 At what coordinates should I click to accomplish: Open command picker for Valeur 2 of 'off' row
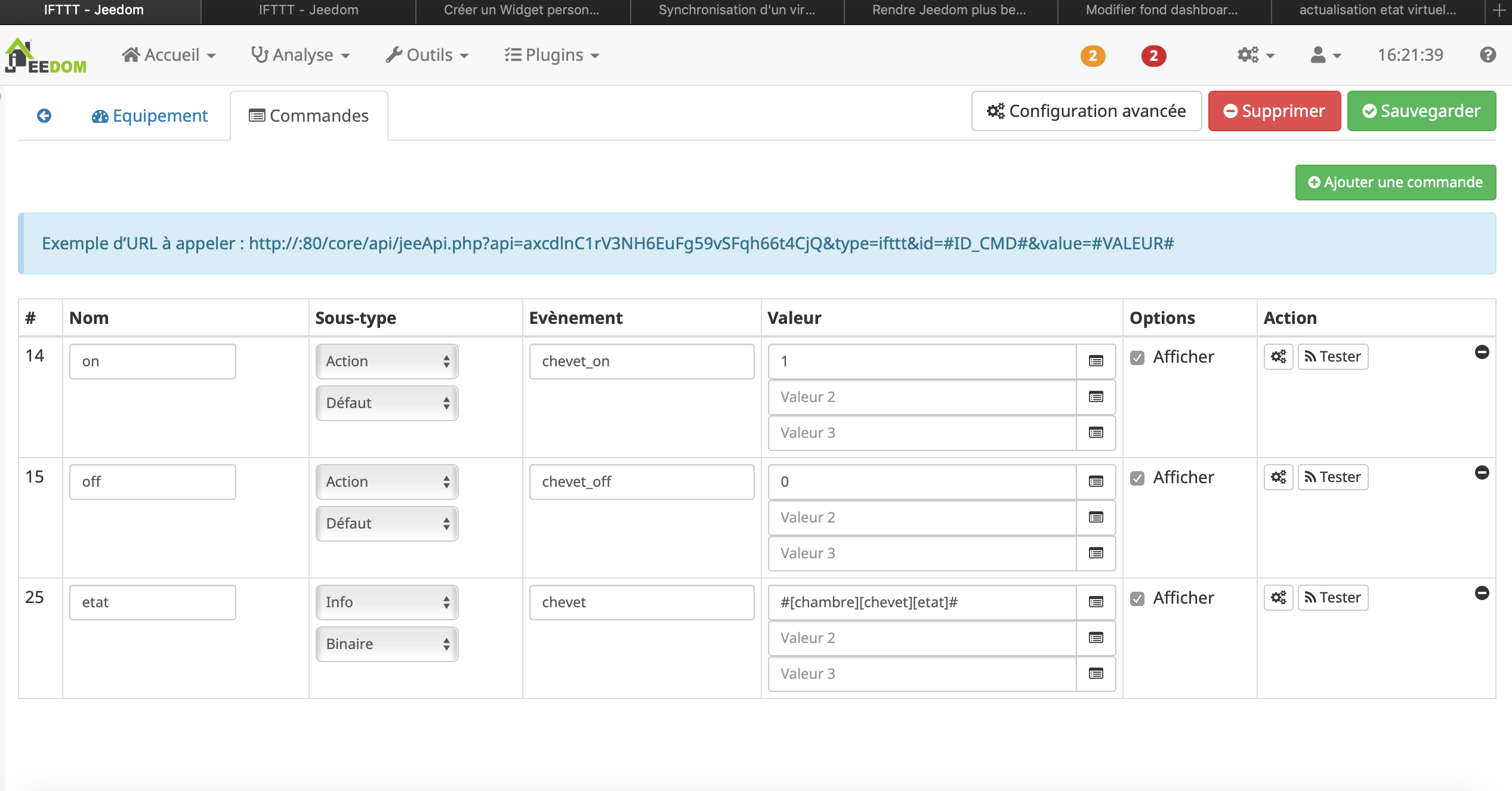coord(1096,518)
